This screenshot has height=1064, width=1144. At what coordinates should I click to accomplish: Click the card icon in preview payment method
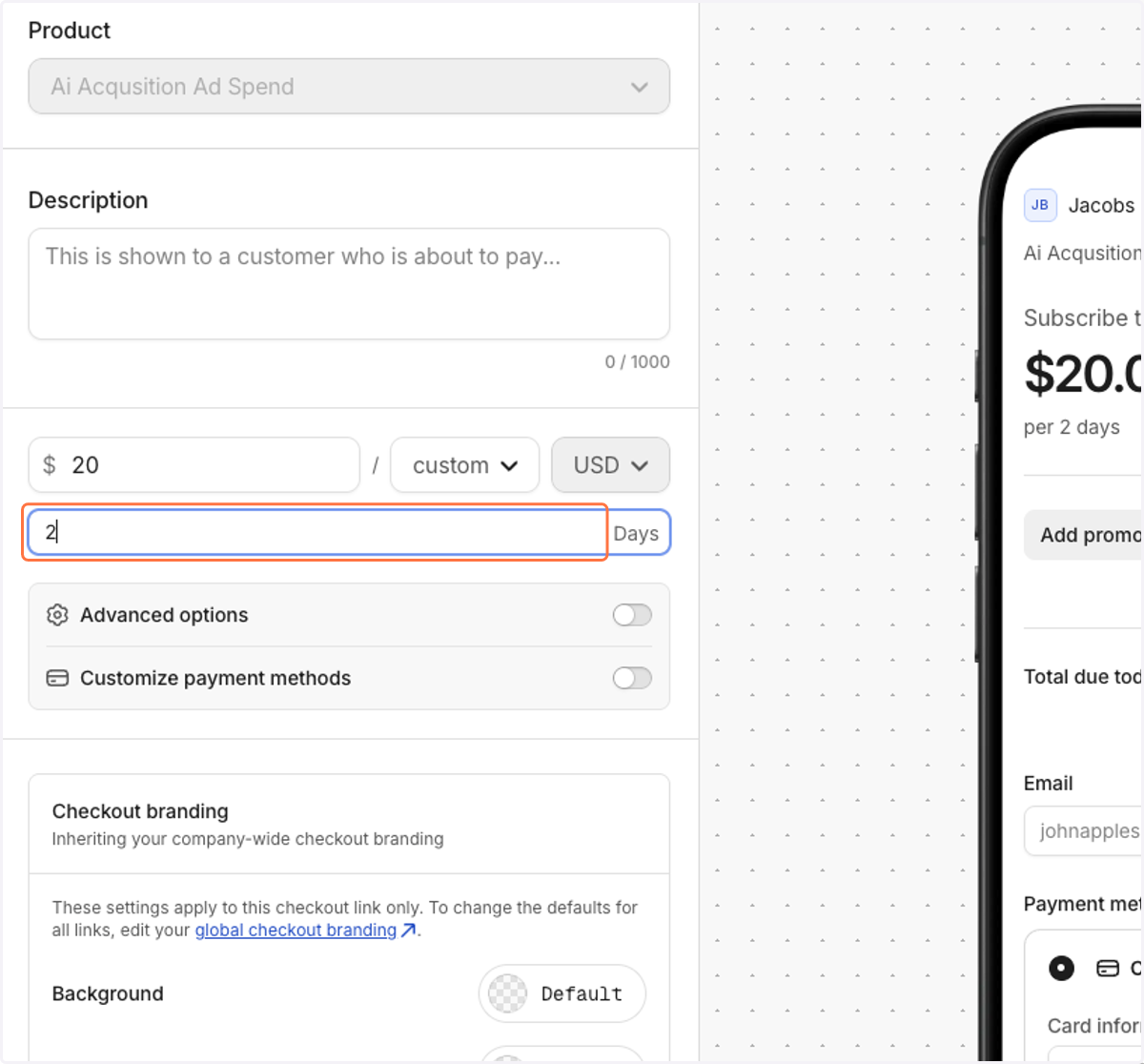(x=1108, y=968)
